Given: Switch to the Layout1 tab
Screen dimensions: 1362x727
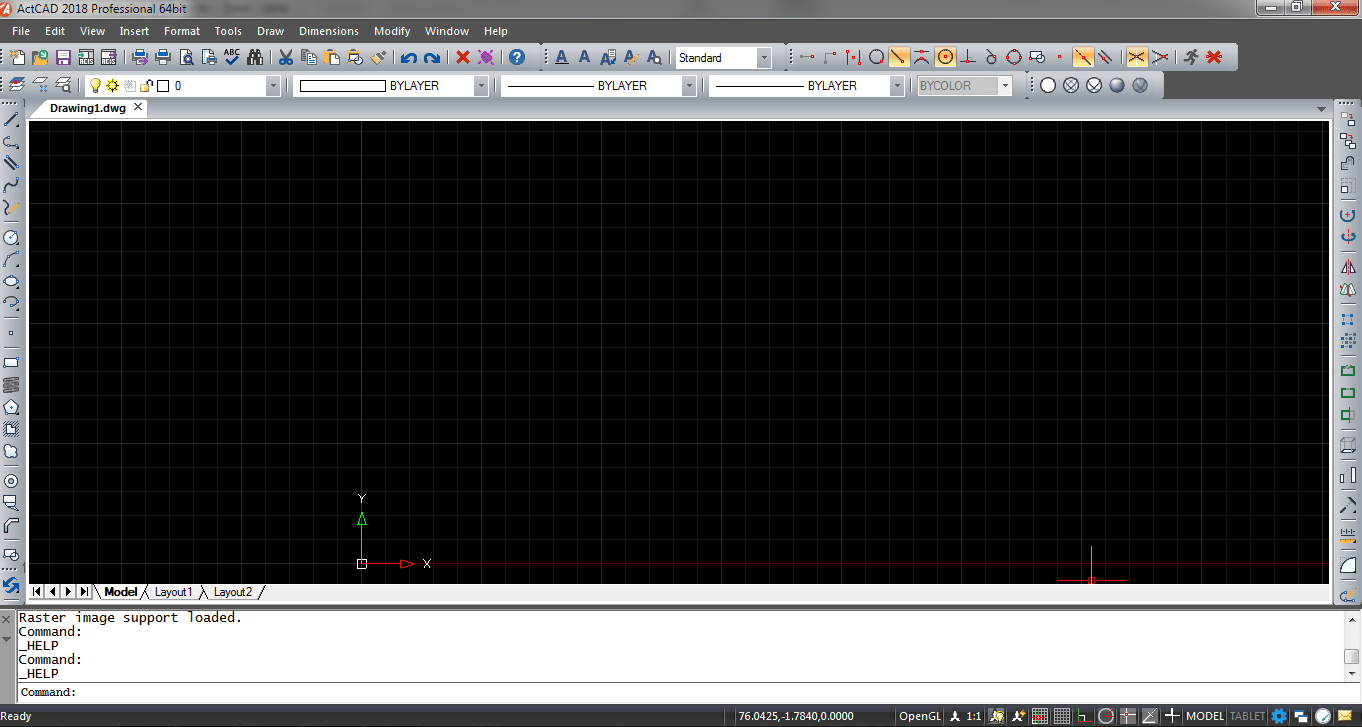Looking at the screenshot, I should tap(173, 592).
